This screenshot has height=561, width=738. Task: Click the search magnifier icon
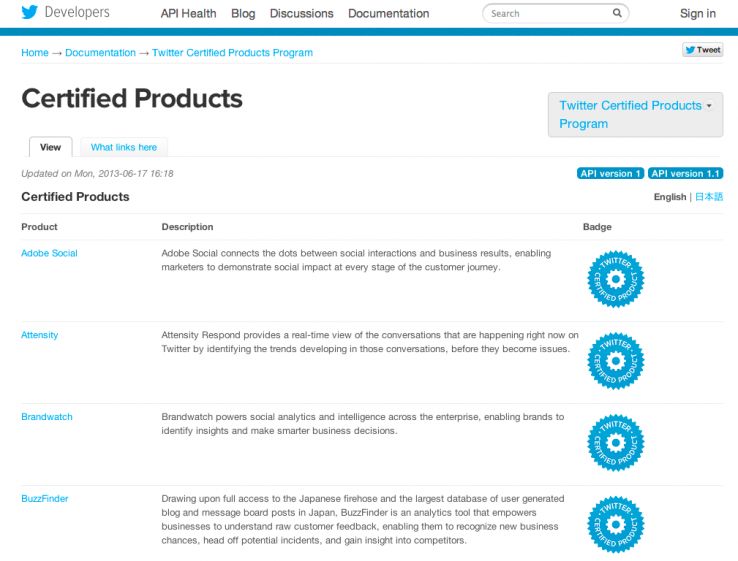[x=617, y=14]
